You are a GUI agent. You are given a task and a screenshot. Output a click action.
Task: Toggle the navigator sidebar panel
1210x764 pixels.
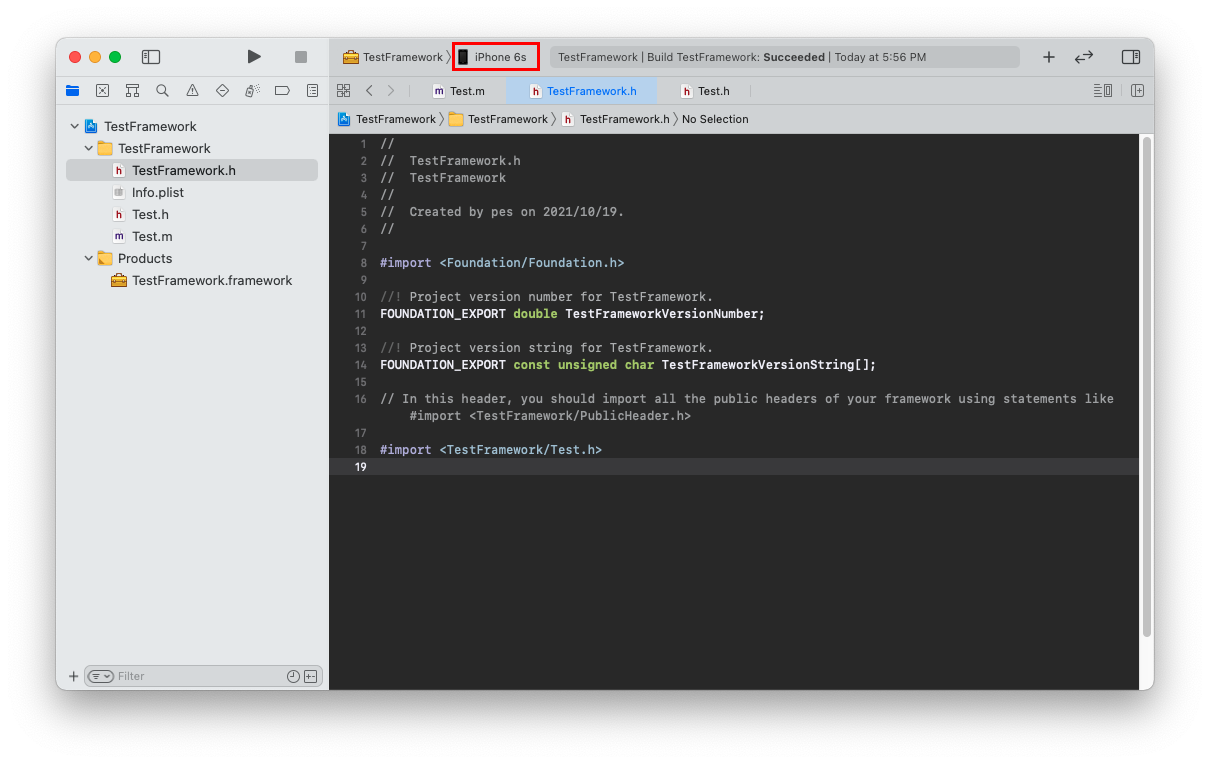151,57
